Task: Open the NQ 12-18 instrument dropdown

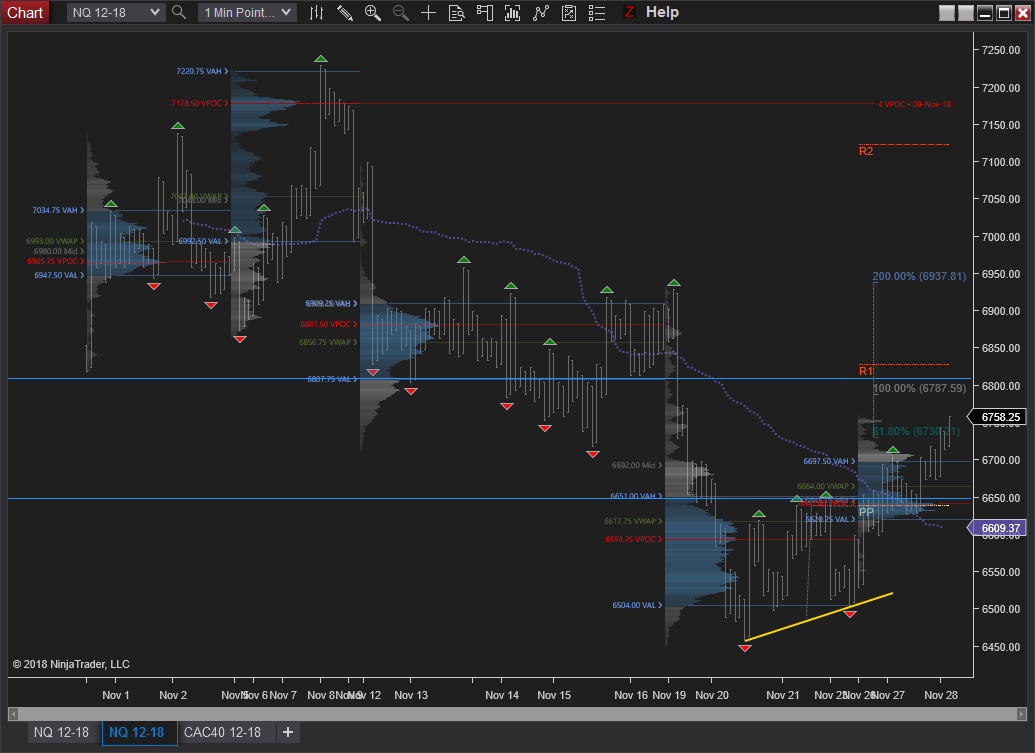Action: coord(116,13)
